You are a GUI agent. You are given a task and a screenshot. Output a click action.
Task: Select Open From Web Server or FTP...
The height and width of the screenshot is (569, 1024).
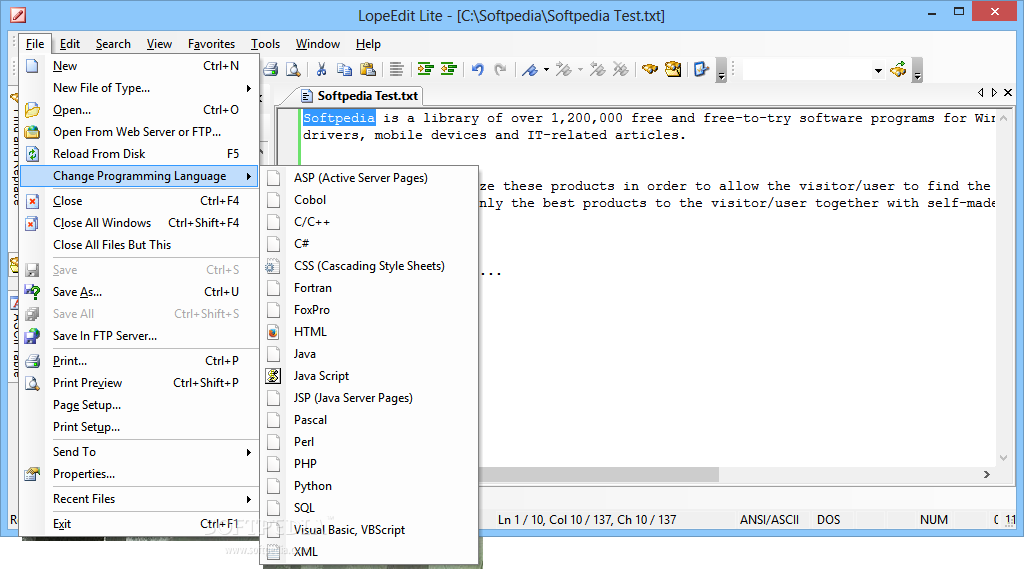[x=137, y=132]
